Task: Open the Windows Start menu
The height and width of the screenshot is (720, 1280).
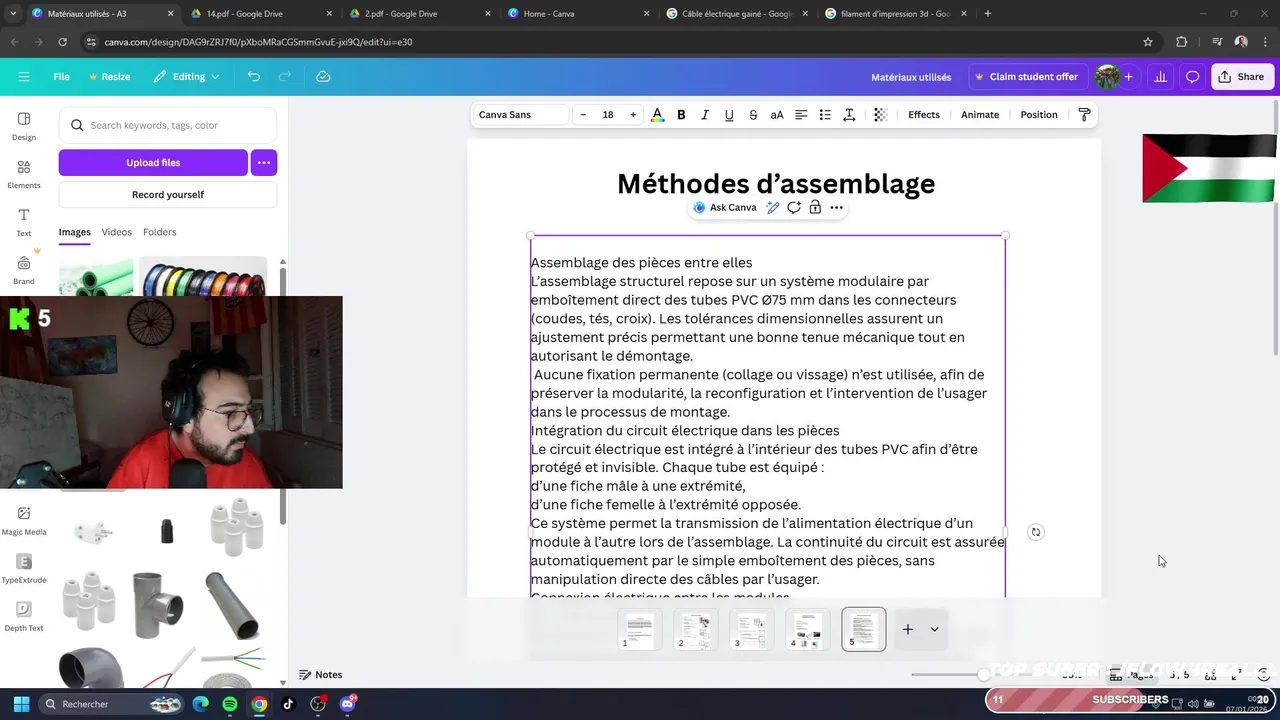Action: 21,704
